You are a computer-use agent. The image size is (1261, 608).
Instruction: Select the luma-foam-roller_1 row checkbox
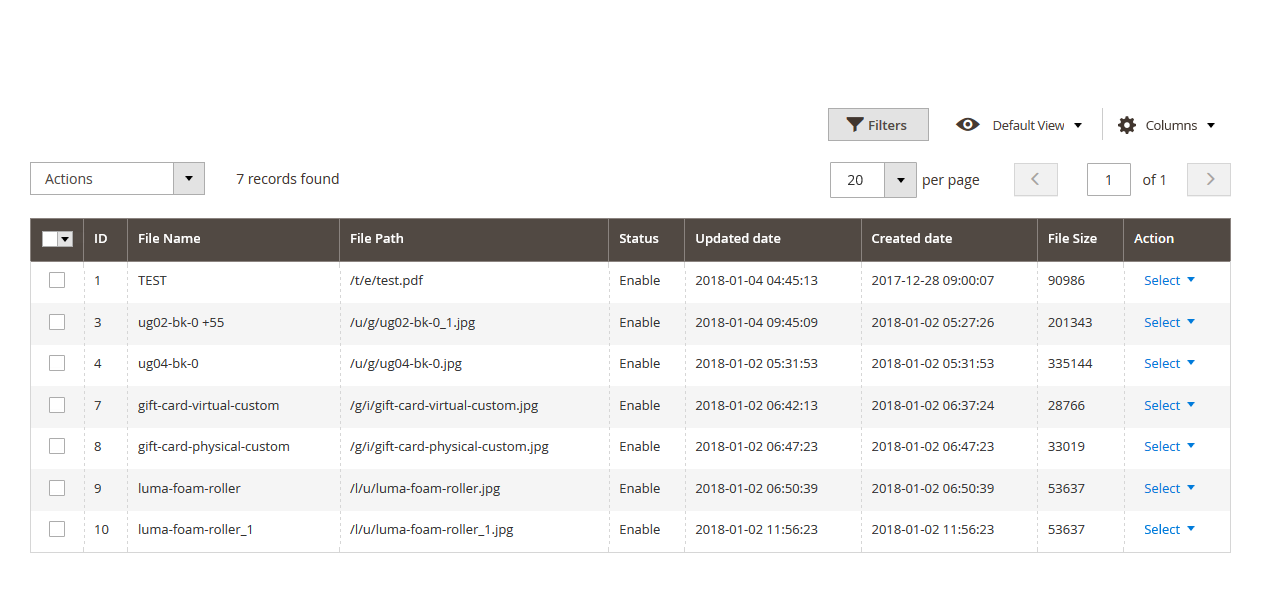[x=57, y=529]
